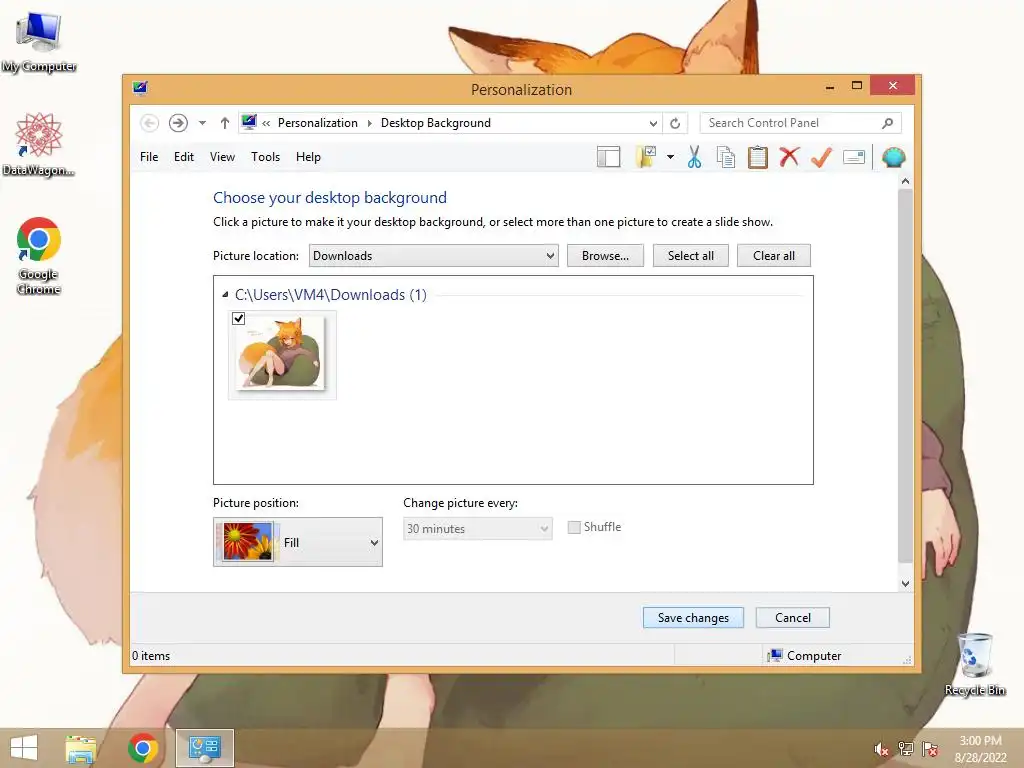Go up one level with Up arrow
The height and width of the screenshot is (768, 1024).
225,123
